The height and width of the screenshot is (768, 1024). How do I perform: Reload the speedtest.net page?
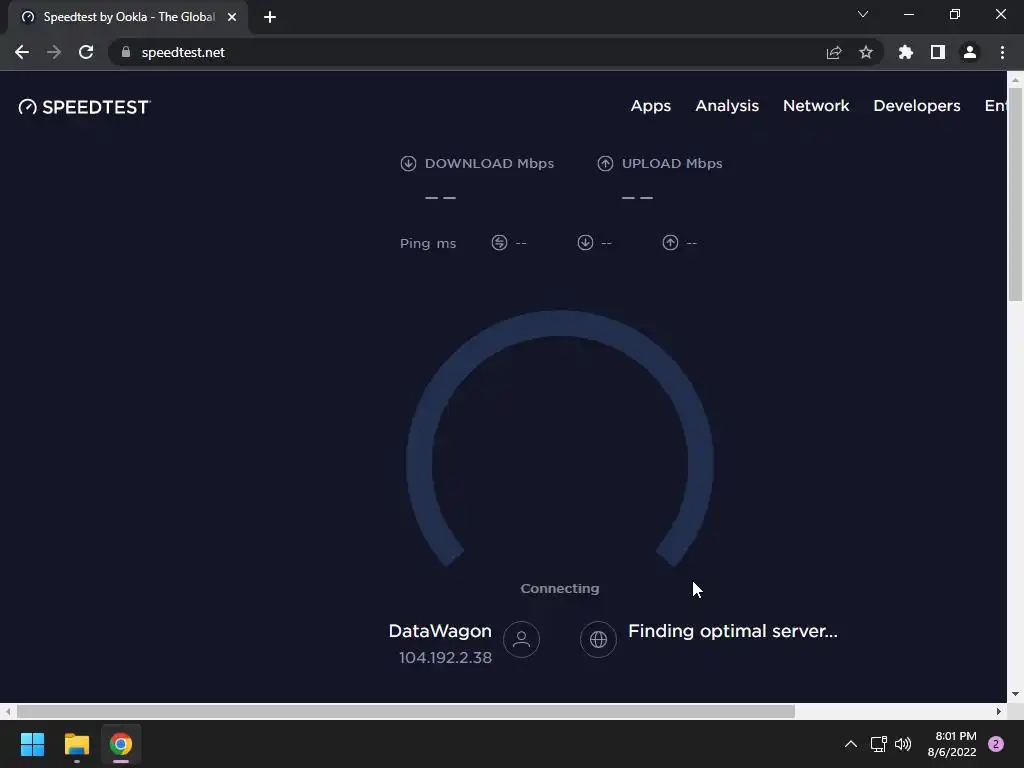click(86, 52)
